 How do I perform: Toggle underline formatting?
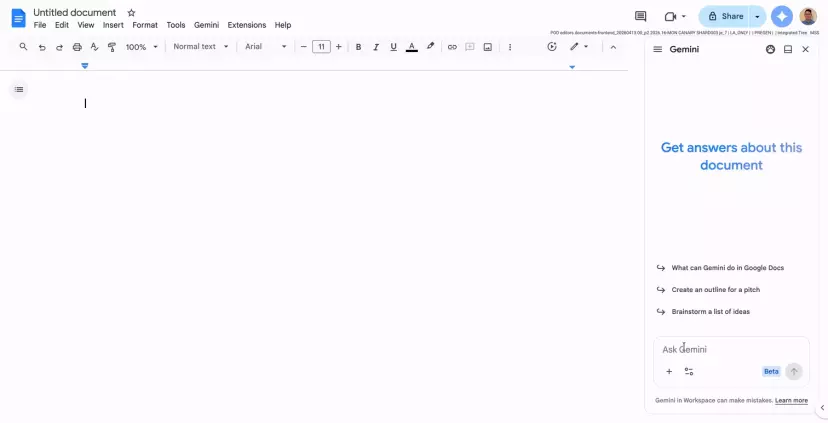pyautogui.click(x=393, y=47)
